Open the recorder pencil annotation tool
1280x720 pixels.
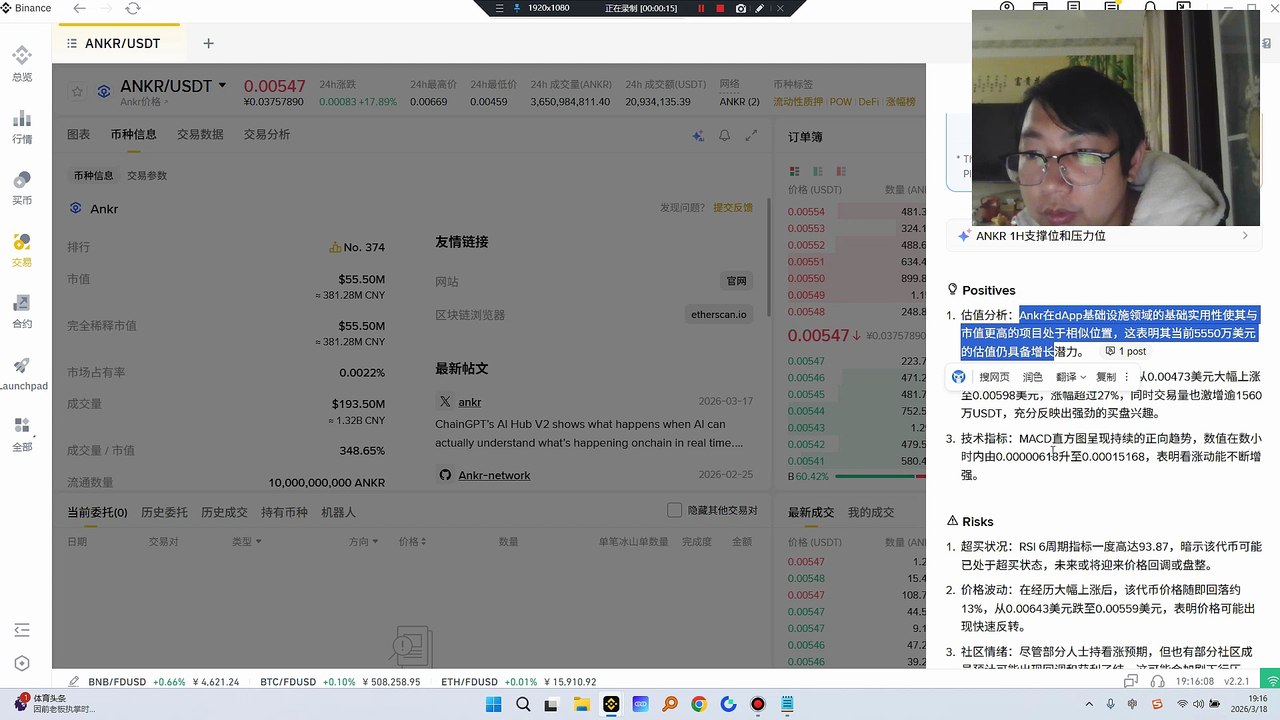(760, 8)
